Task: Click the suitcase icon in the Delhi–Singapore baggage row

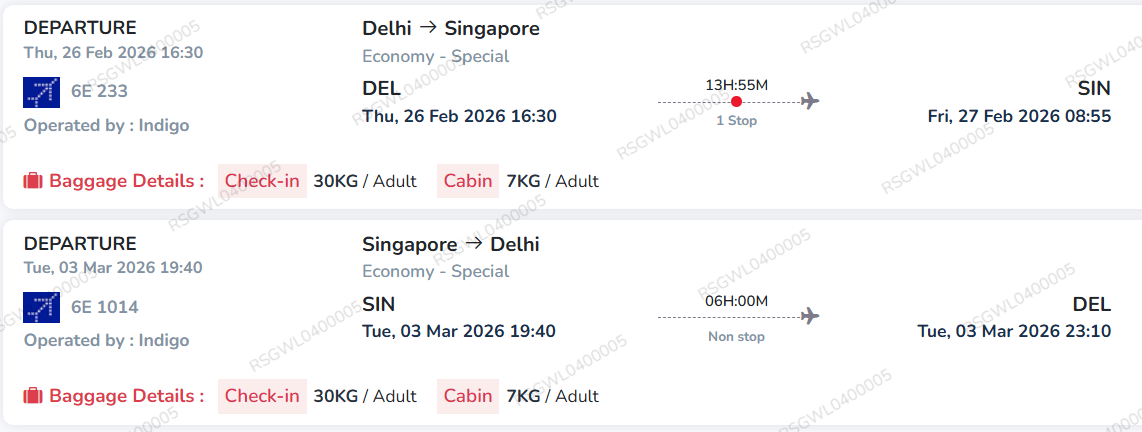Action: tap(33, 181)
